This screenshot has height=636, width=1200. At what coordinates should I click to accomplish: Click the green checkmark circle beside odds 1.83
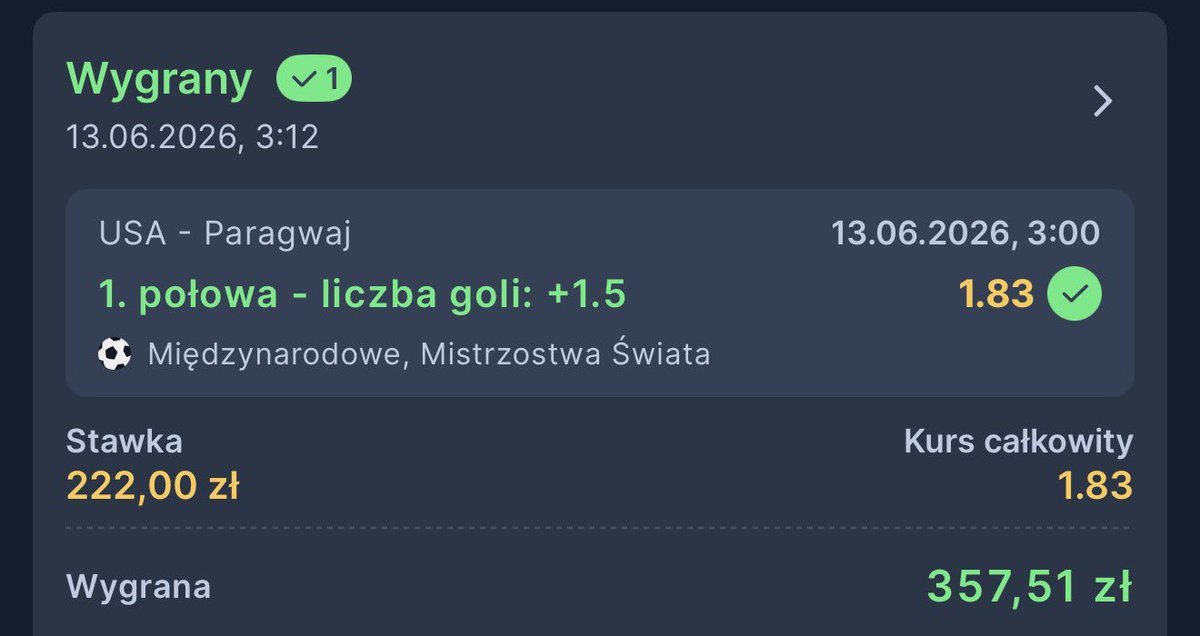tap(1074, 293)
